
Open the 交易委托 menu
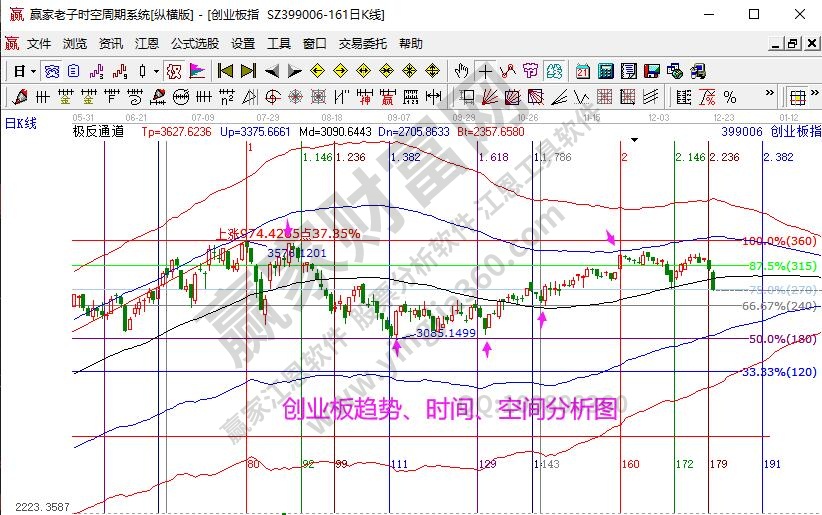pos(364,44)
